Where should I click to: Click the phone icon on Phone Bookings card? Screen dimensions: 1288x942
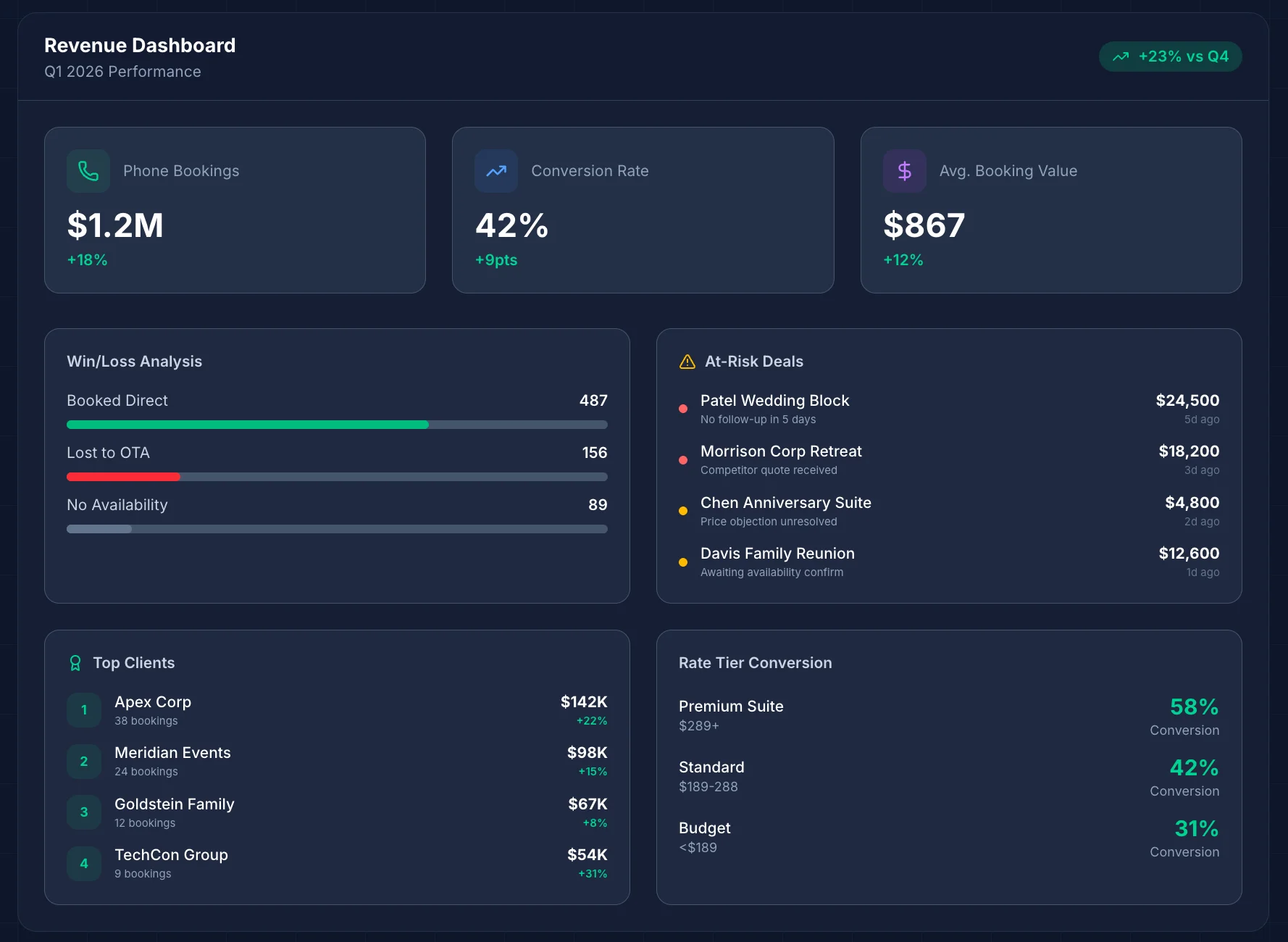(x=88, y=171)
